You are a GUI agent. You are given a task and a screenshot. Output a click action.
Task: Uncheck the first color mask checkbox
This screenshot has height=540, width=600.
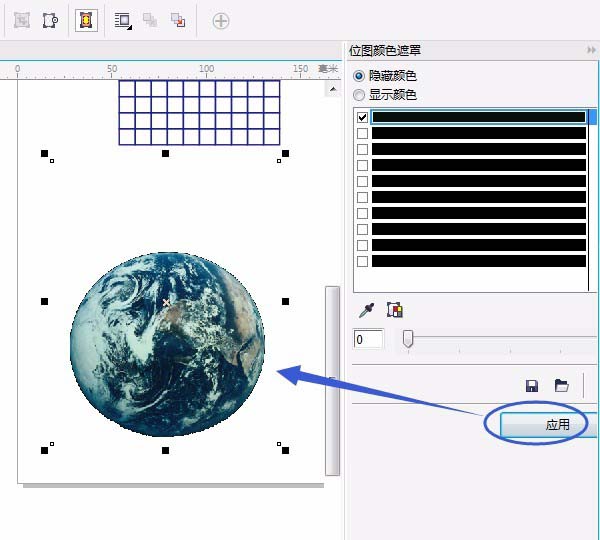(362, 117)
